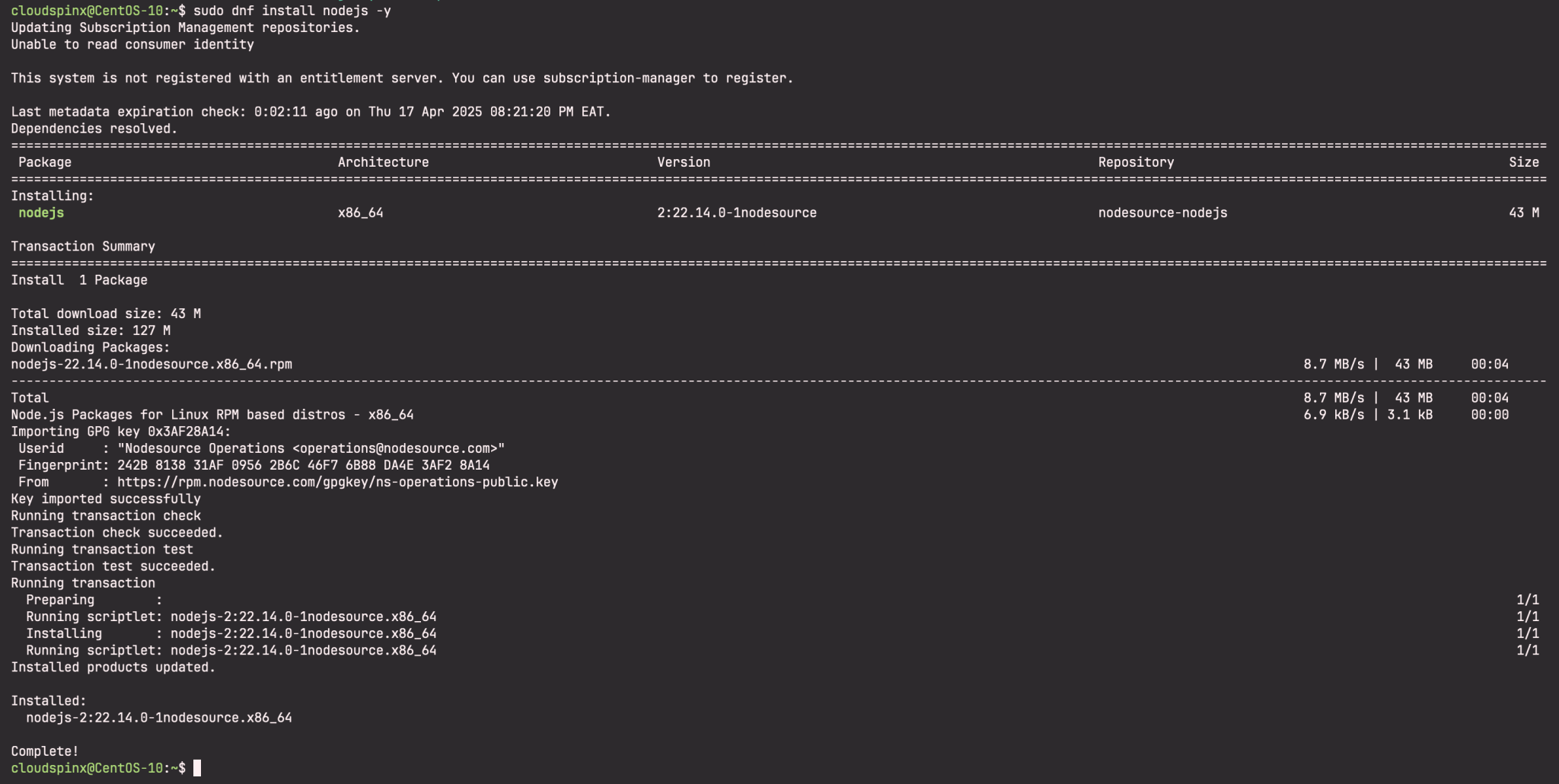1559x784 pixels.
Task: Click the operations@nodesource.com email address
Action: point(383,448)
